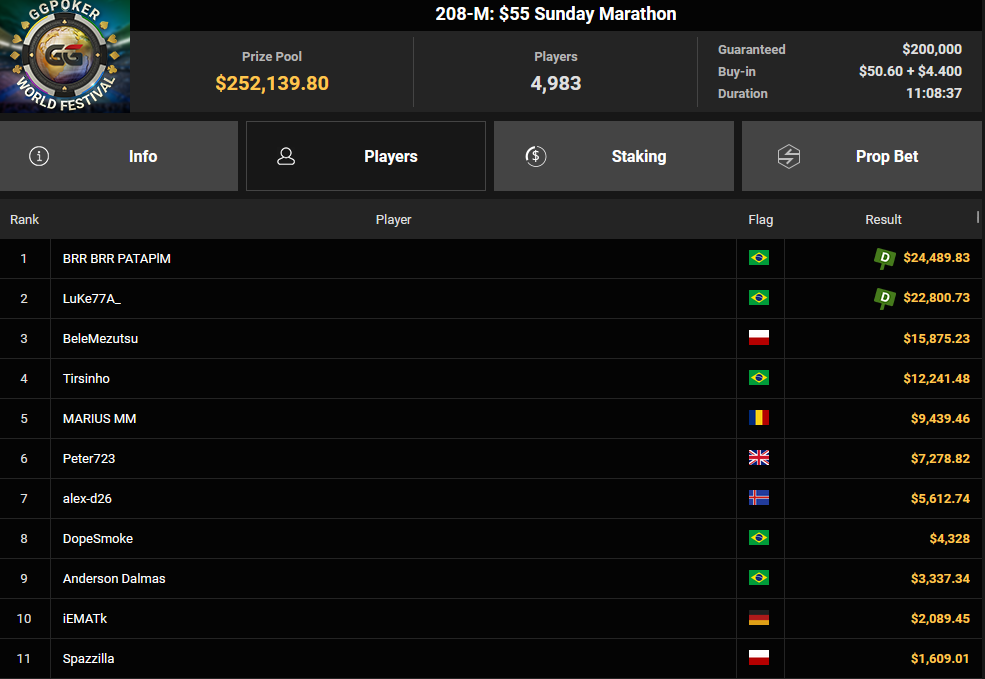Select player Spazzilla
Image resolution: width=985 pixels, height=679 pixels.
(x=89, y=658)
